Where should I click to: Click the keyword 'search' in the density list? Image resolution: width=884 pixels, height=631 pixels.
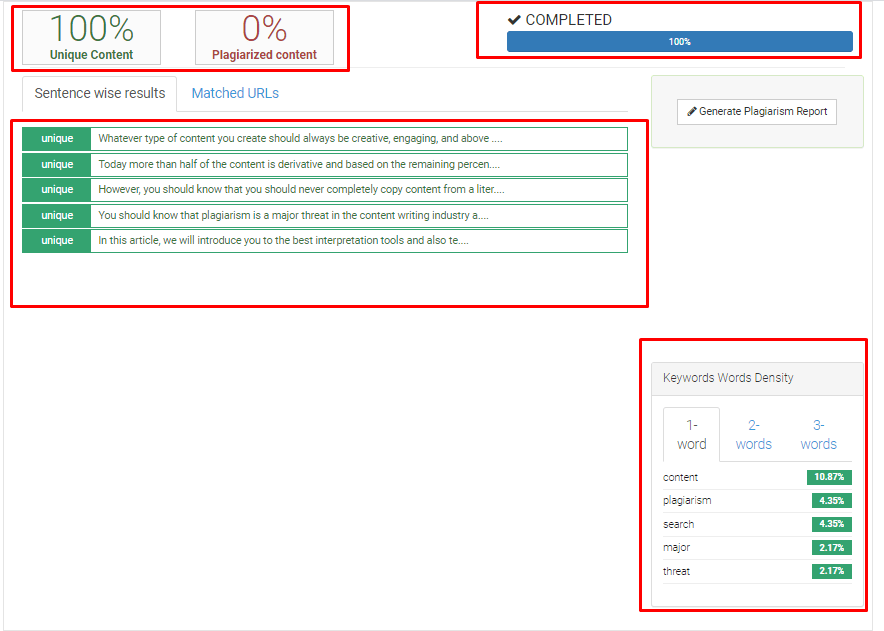tap(679, 524)
